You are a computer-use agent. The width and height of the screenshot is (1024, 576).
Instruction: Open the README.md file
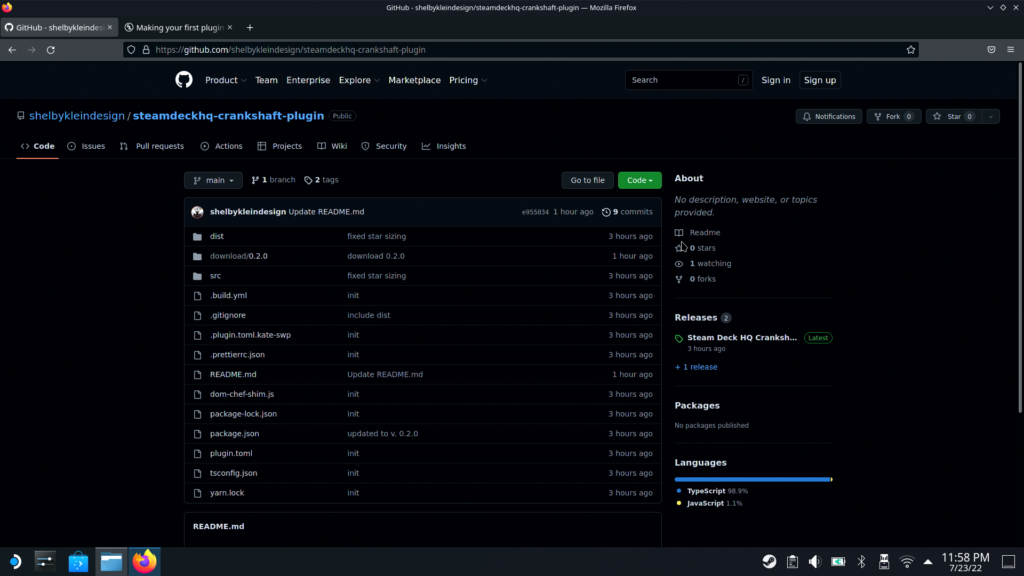click(233, 374)
